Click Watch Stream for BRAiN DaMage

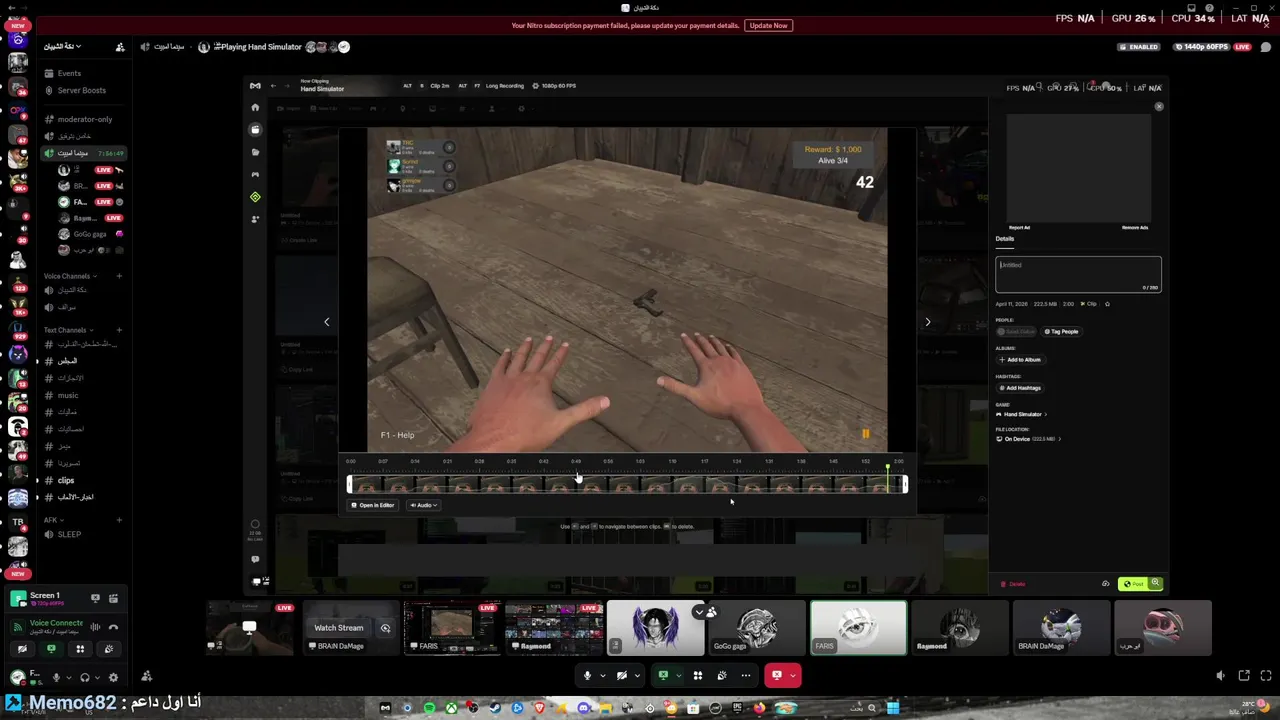point(339,628)
